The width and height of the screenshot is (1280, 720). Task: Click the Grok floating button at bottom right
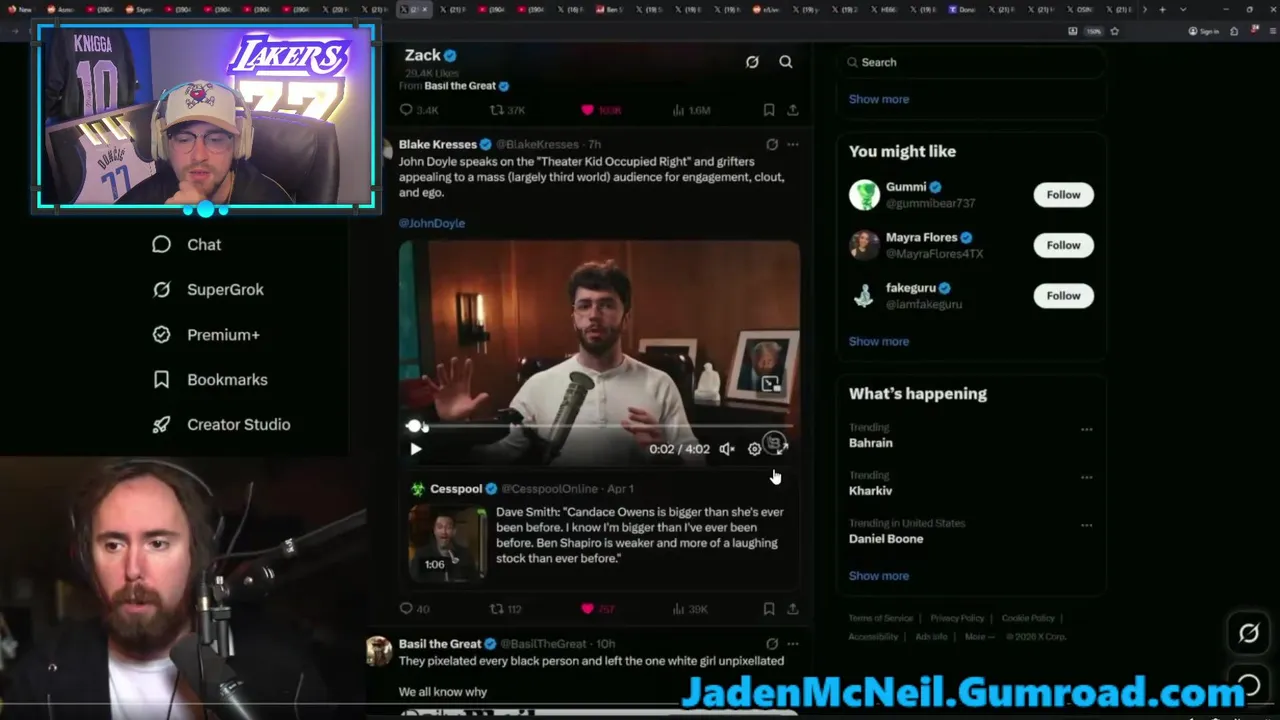(x=1249, y=633)
